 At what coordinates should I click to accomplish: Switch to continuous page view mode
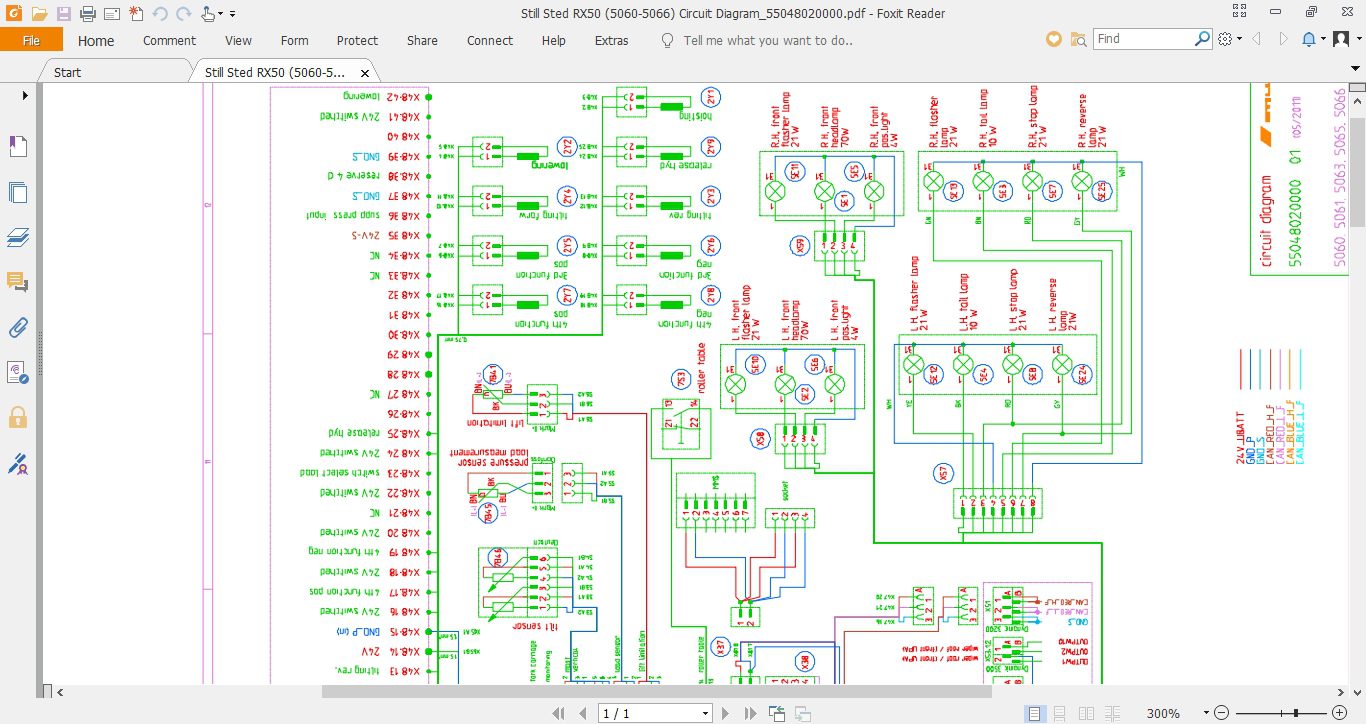[x=1057, y=713]
